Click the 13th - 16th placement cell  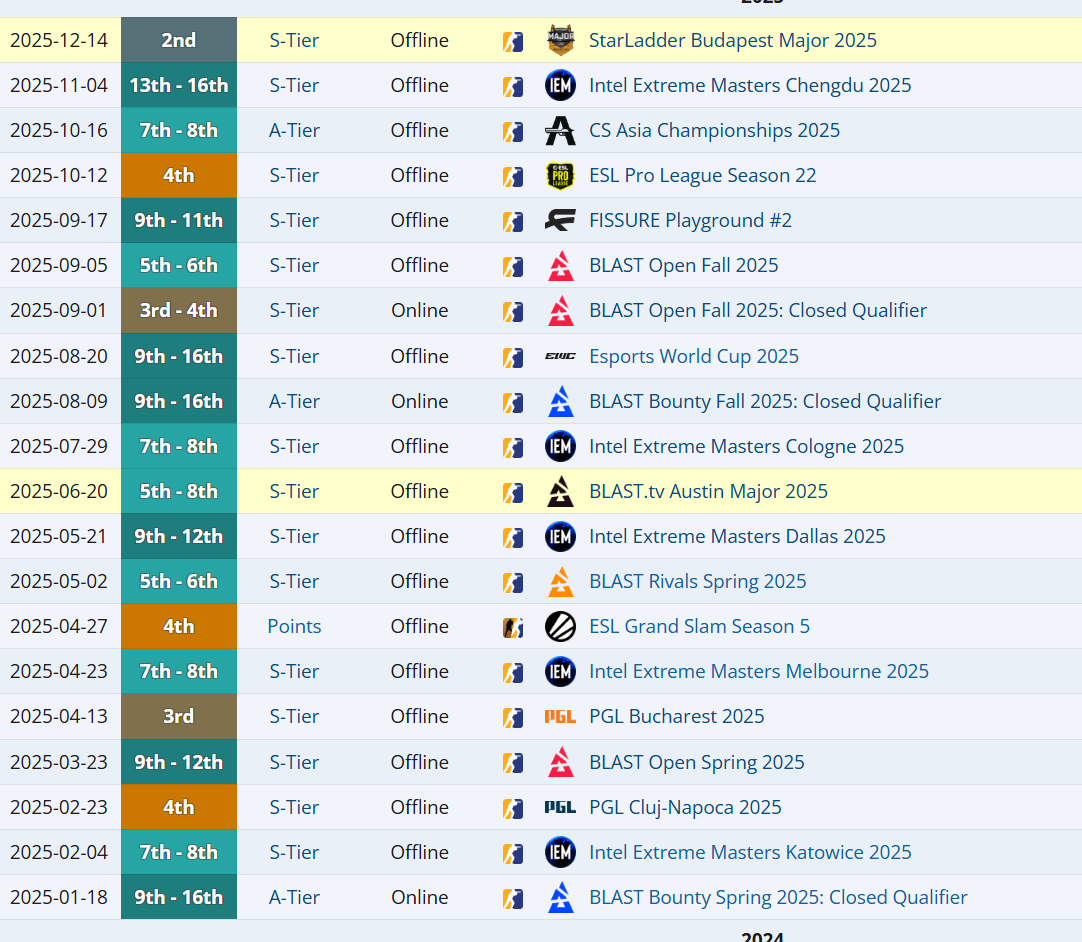coord(179,85)
